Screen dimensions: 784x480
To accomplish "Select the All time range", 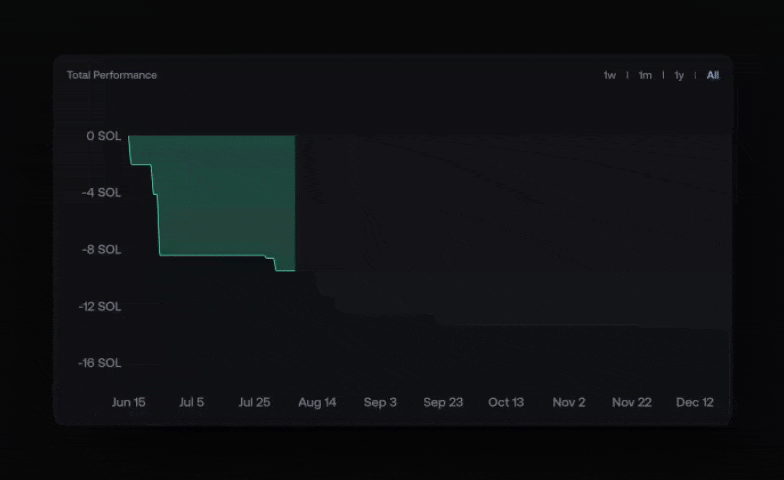I will 712,76.
